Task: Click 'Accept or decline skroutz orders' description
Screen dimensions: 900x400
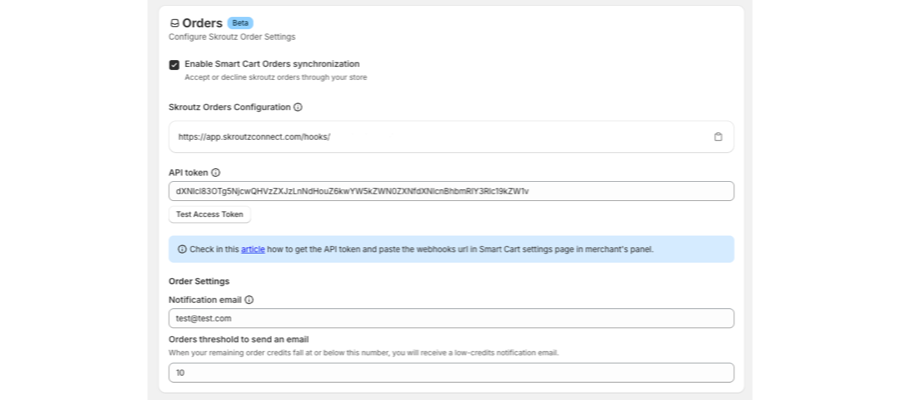Action: 276,77
